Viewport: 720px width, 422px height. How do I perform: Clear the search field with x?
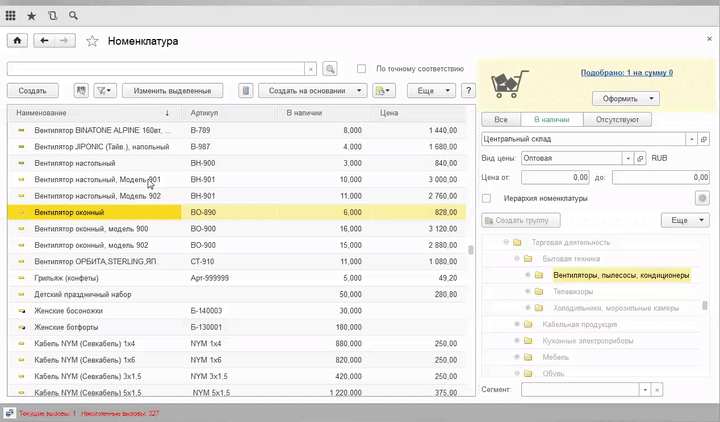click(x=311, y=69)
